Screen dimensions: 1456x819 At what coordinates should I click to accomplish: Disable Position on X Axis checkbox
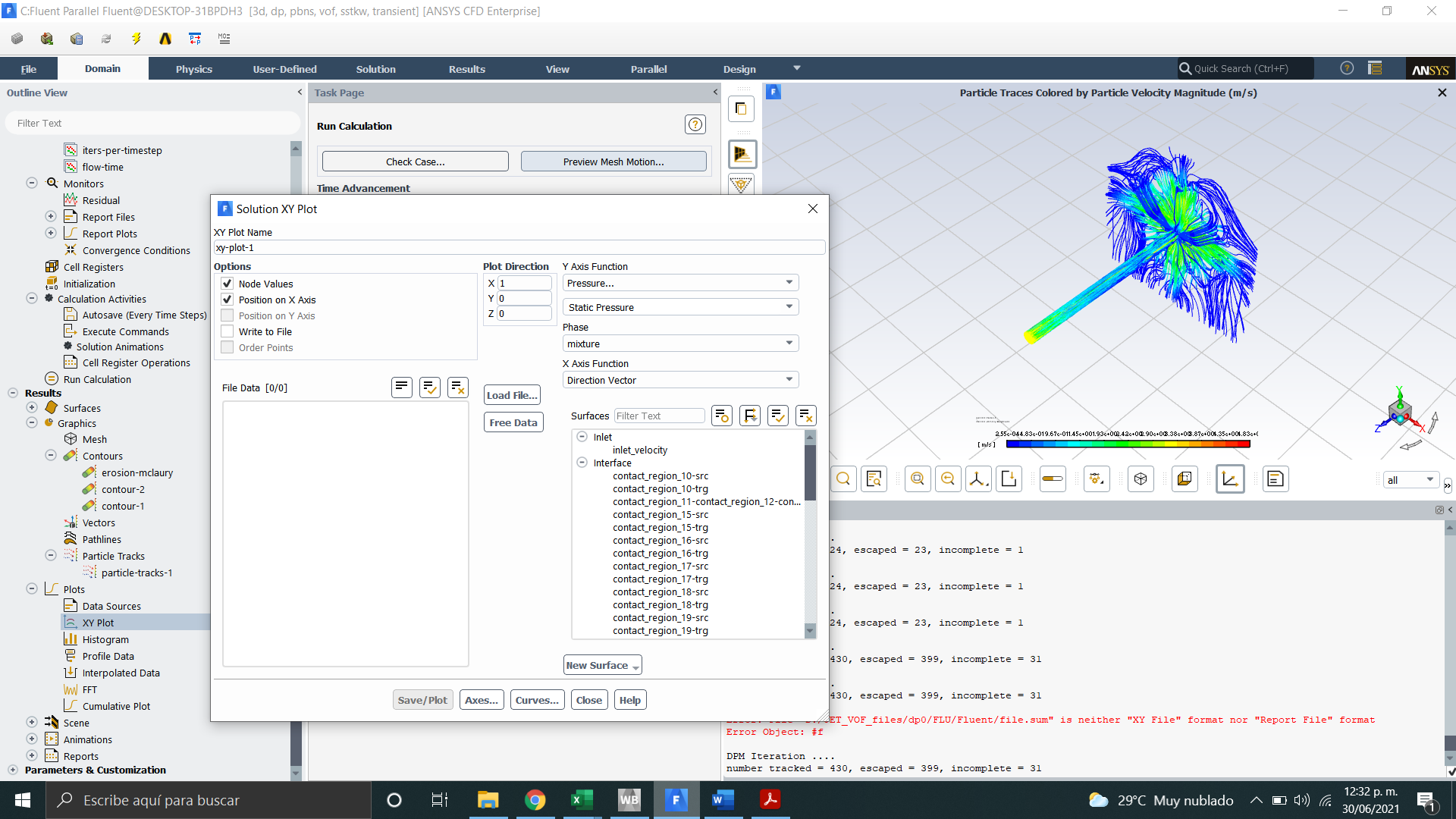pos(227,300)
